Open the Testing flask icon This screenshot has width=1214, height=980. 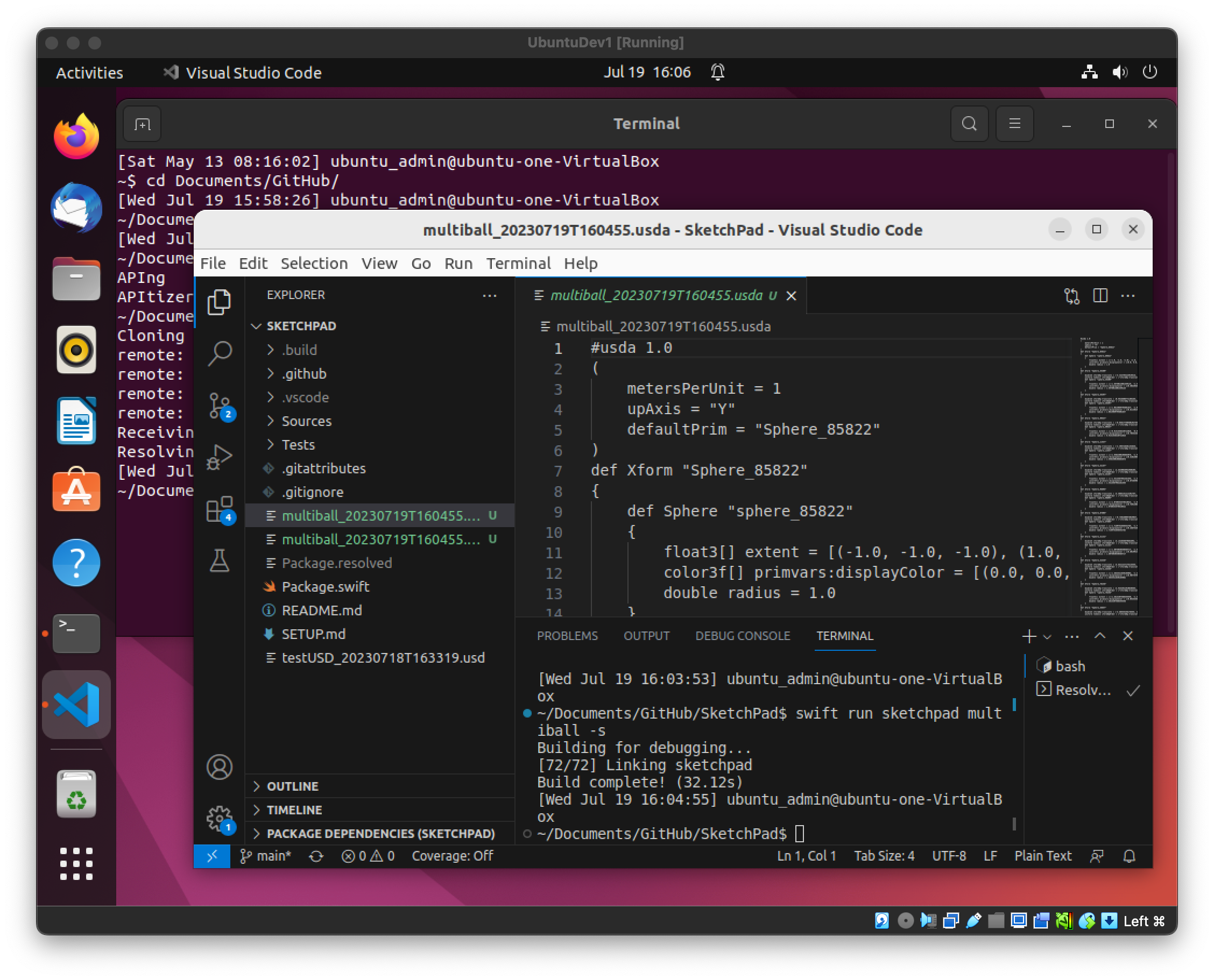[x=220, y=560]
